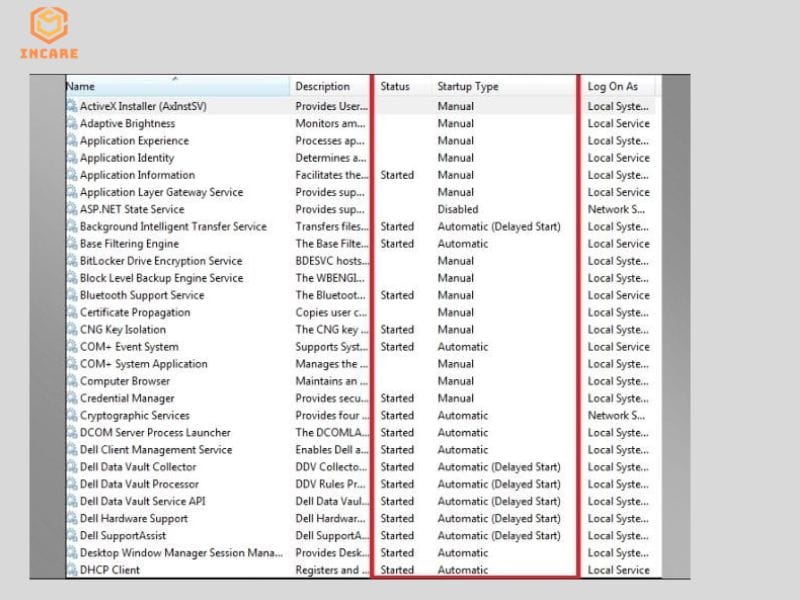
Task: Sort services by the Name column header
Action: (178, 86)
